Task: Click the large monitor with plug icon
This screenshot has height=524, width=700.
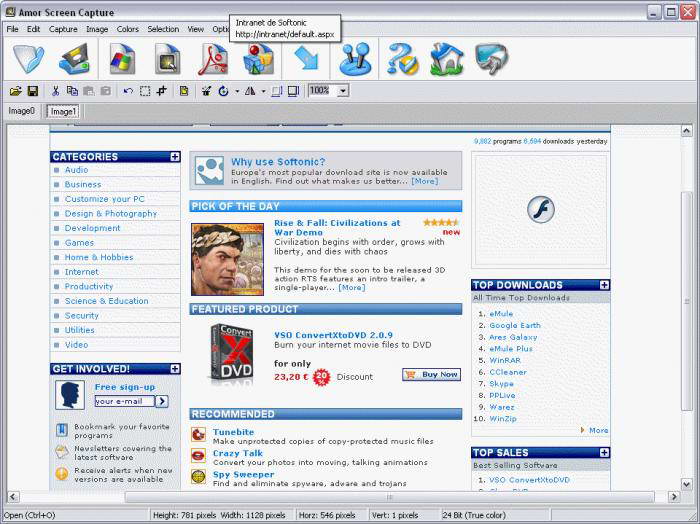Action: 492,58
